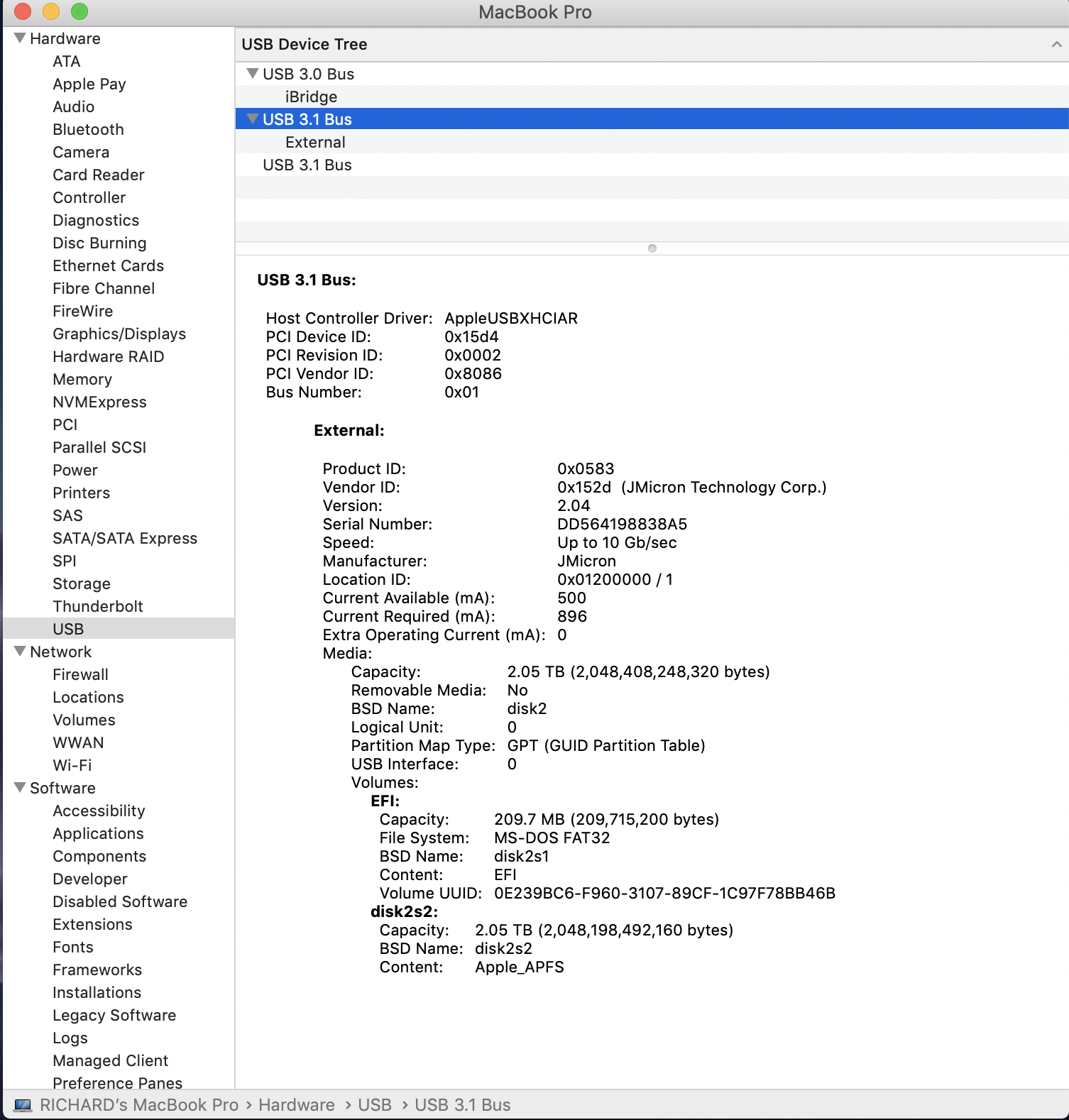Select Extensions in the sidebar

point(93,924)
